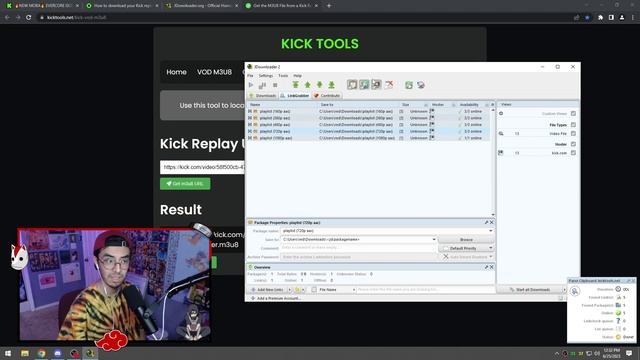Expand the playlist (480p aac) package row
The image size is (640, 360).
tap(250, 124)
